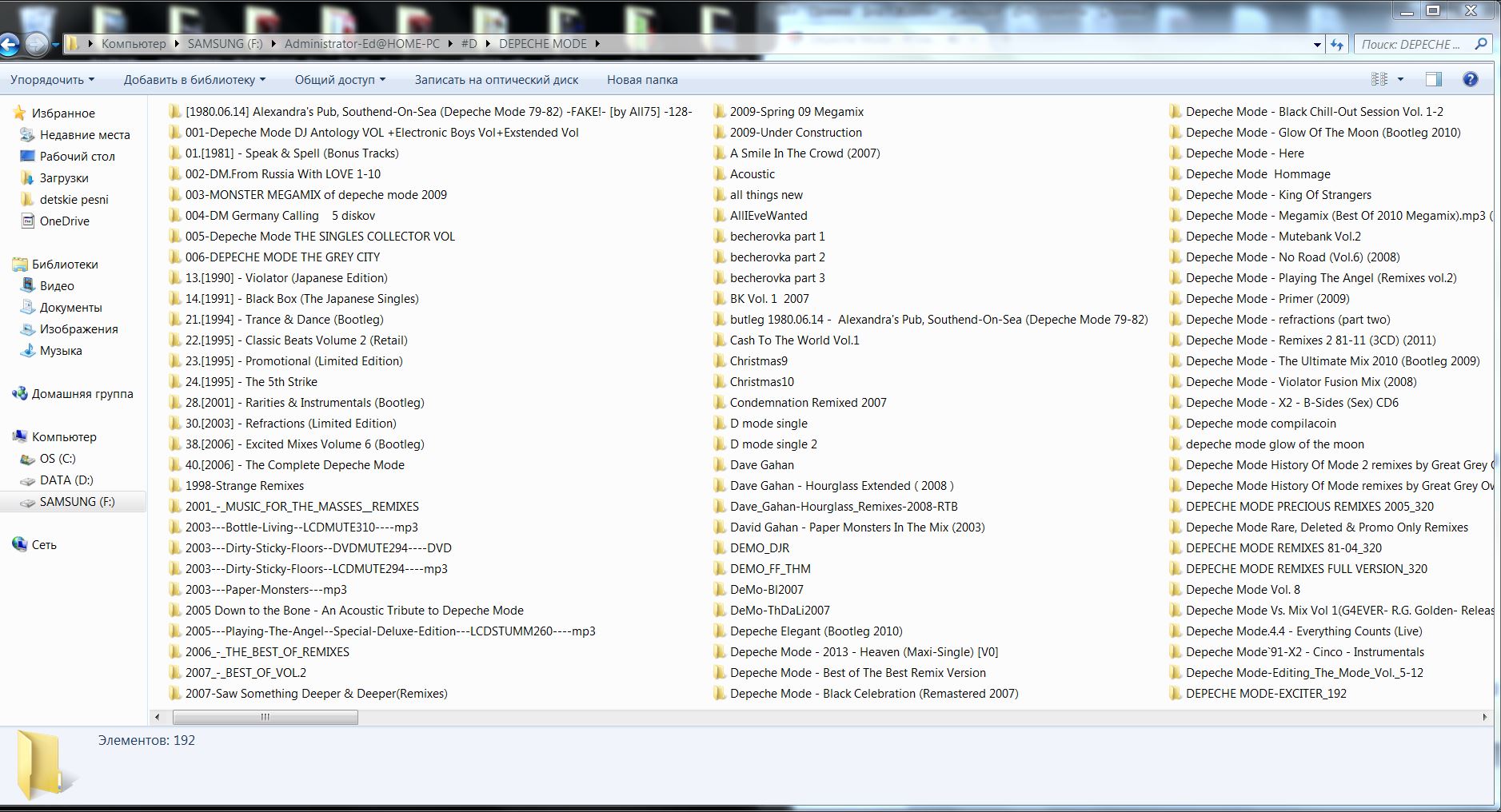This screenshot has width=1501, height=812.
Task: Click folder icon of Dave Gahan
Action: pos(720,465)
